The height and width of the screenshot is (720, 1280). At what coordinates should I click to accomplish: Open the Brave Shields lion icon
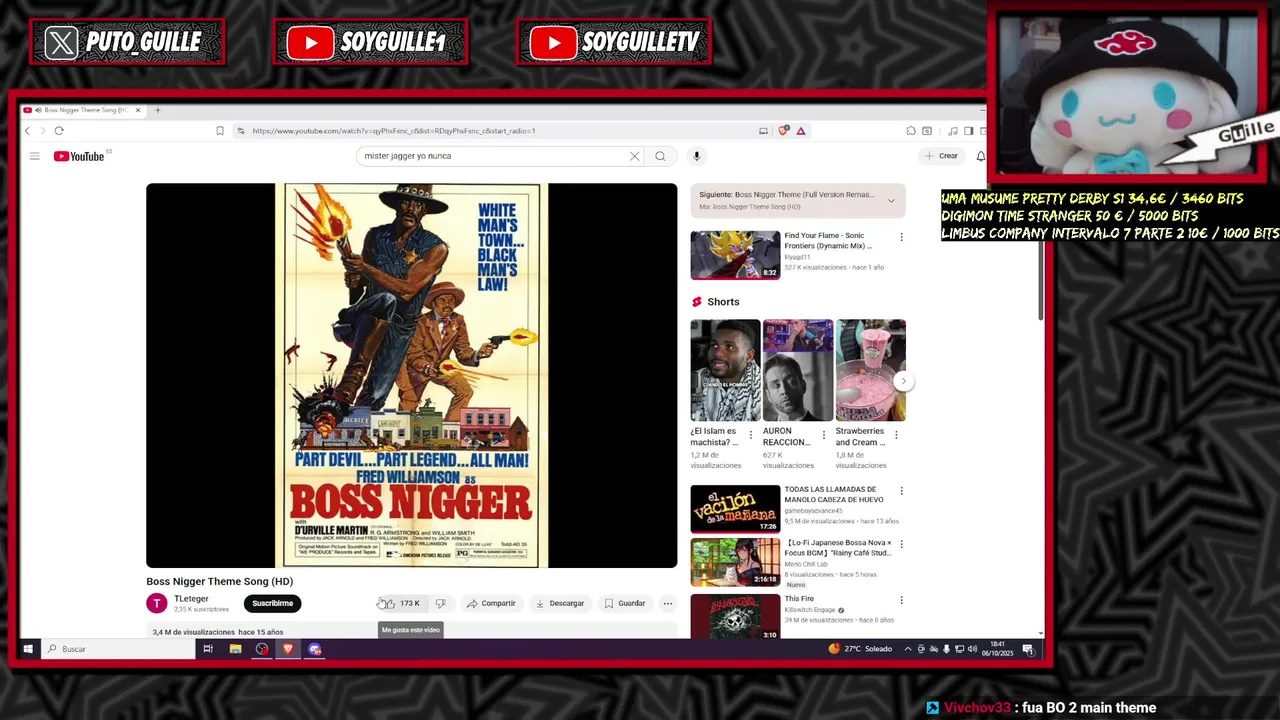(784, 131)
